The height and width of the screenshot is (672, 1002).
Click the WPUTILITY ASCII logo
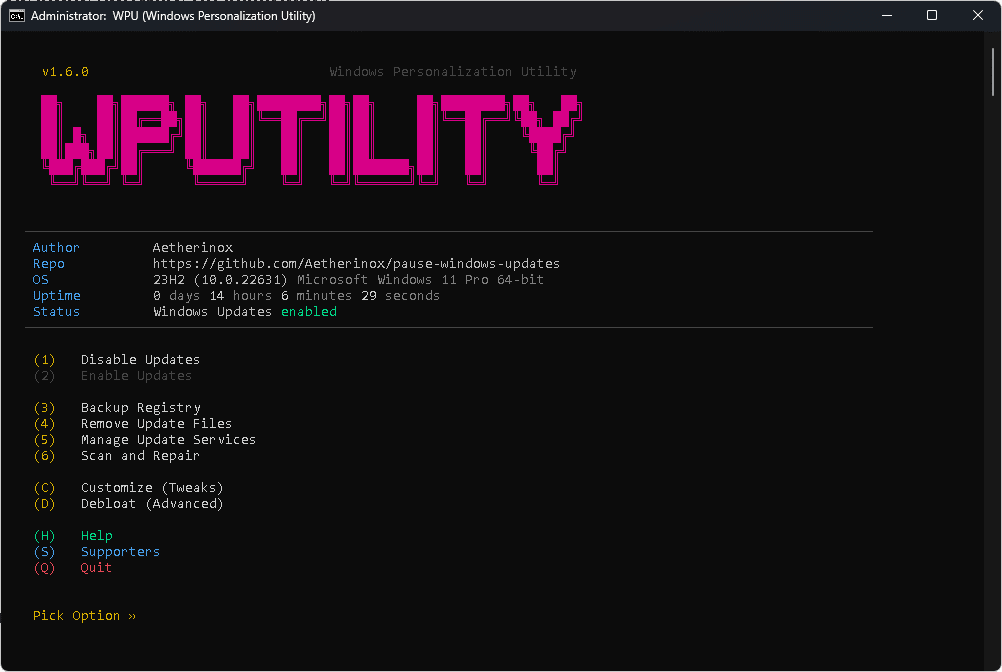click(x=310, y=140)
